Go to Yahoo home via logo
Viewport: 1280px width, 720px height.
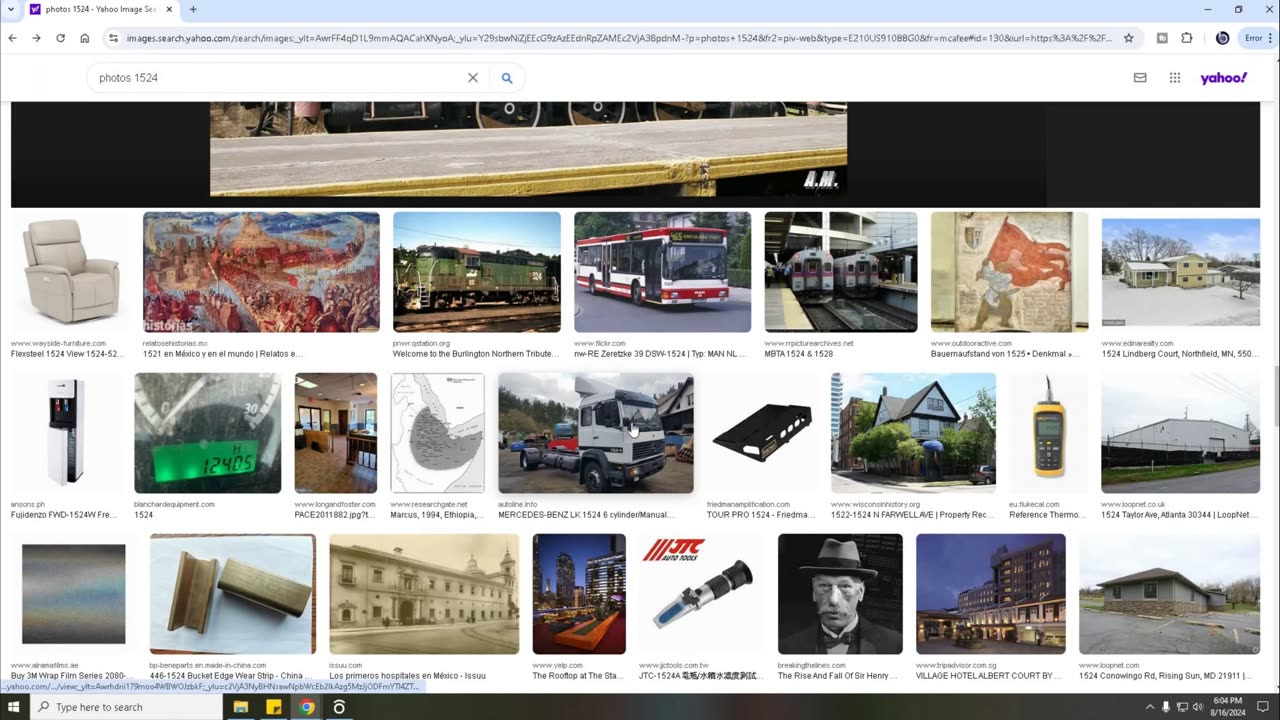tap(1224, 77)
